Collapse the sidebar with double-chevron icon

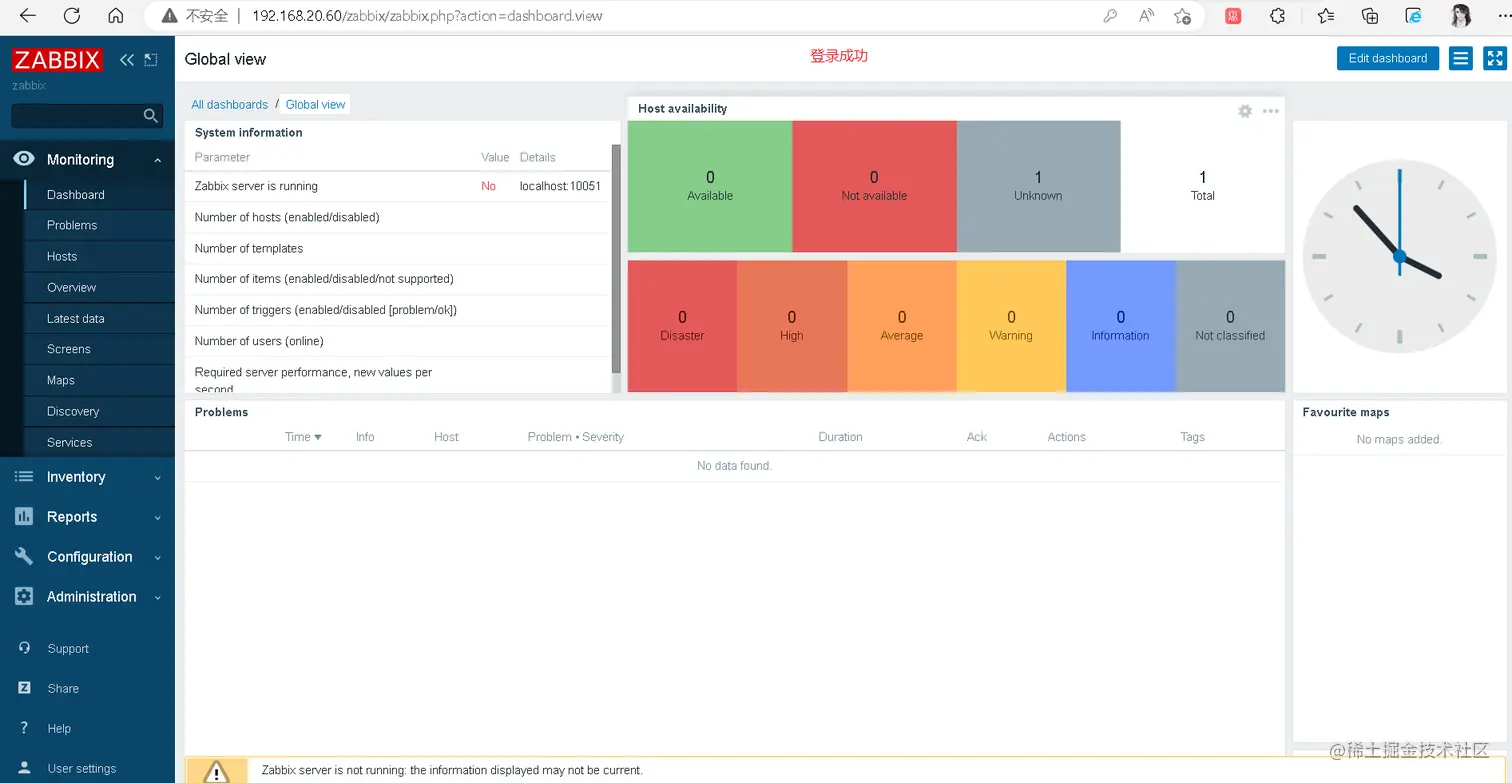[x=127, y=60]
